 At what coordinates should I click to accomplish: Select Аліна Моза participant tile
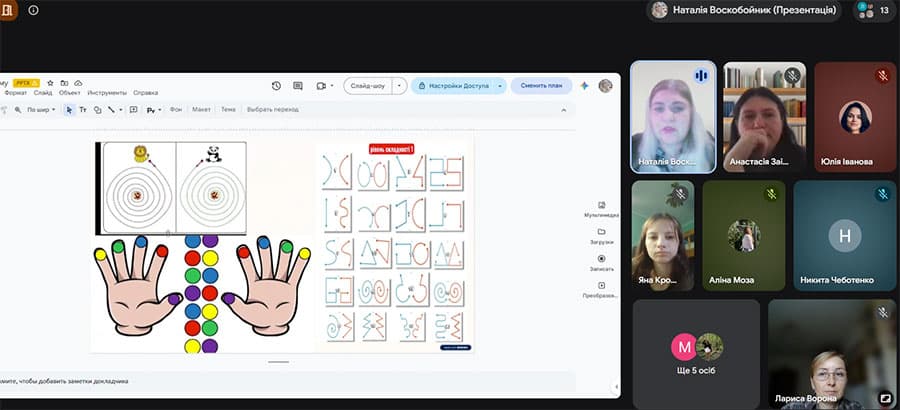click(x=744, y=235)
